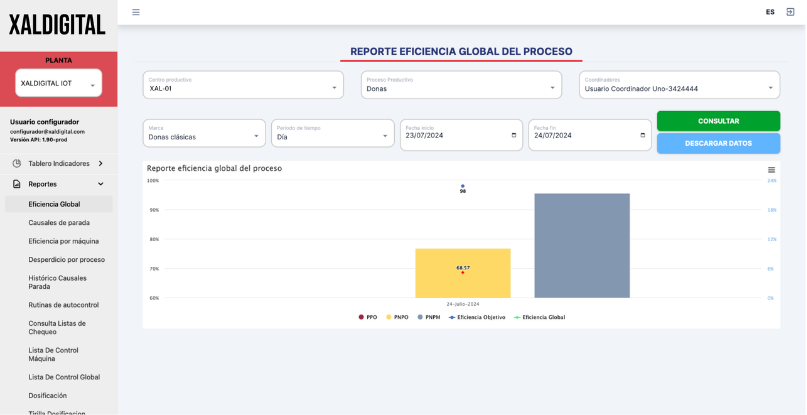Open the Planta XALDIGITAL IOT dropdown

coord(59,83)
